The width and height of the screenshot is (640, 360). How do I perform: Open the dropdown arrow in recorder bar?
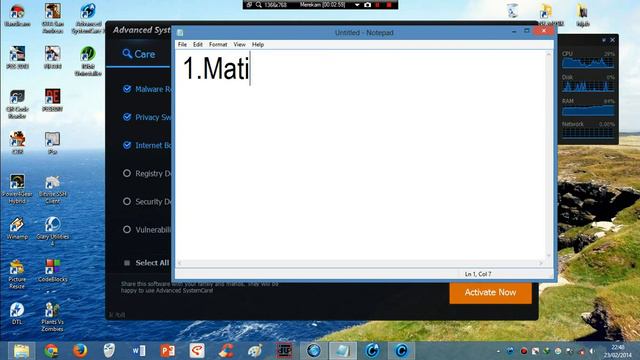coord(357,5)
